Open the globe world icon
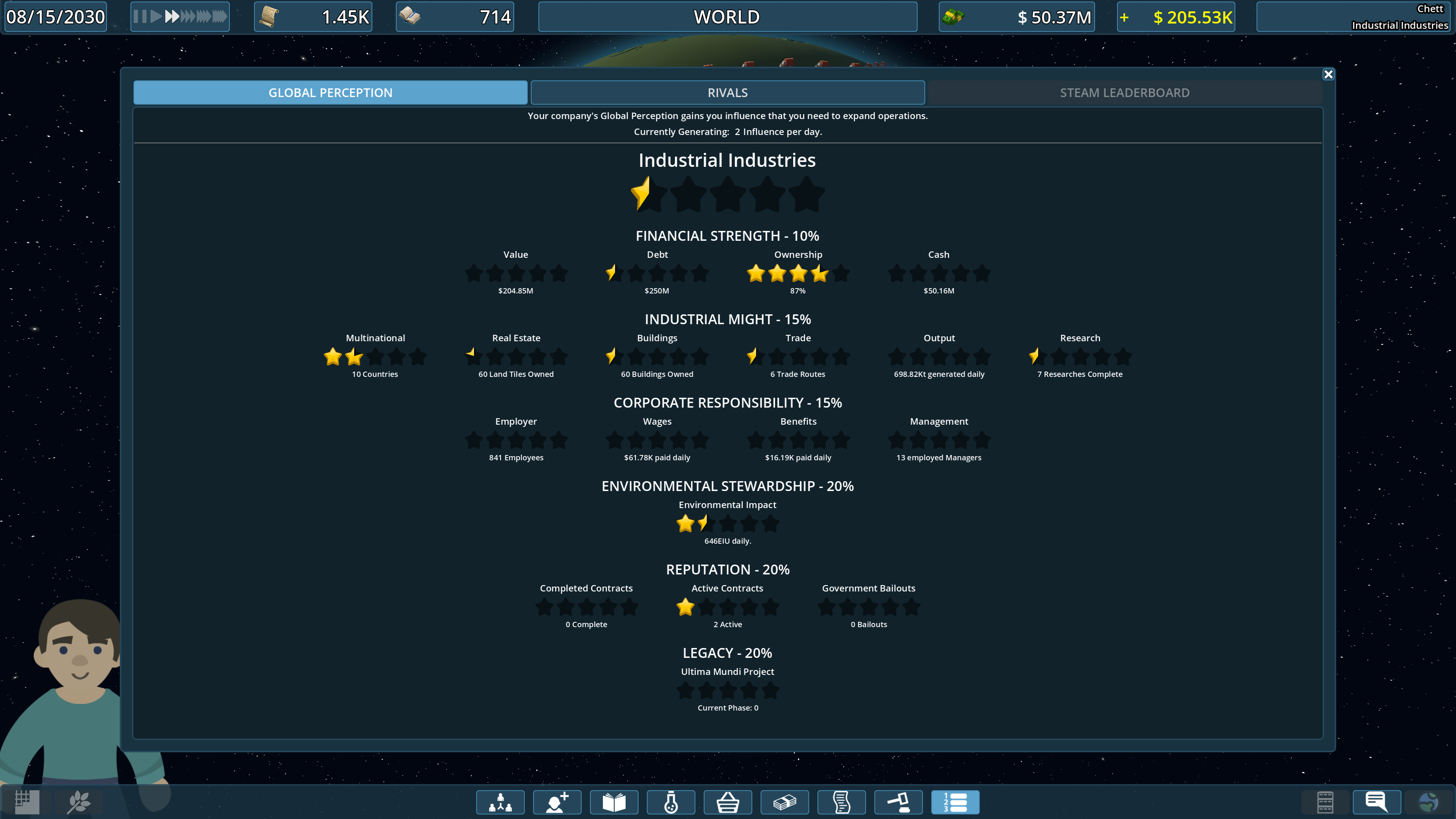 [1429, 802]
